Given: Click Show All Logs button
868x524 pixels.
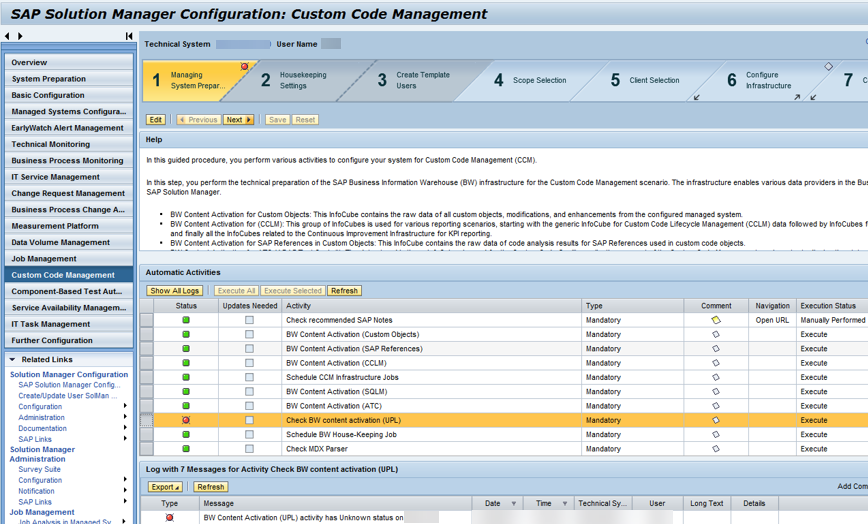Looking at the screenshot, I should 174,290.
